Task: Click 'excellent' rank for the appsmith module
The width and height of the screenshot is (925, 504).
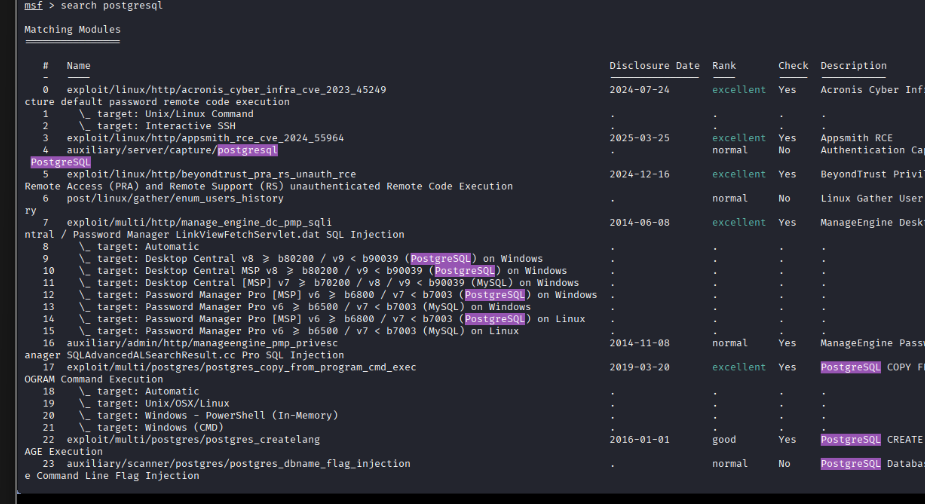Action: tap(739, 138)
